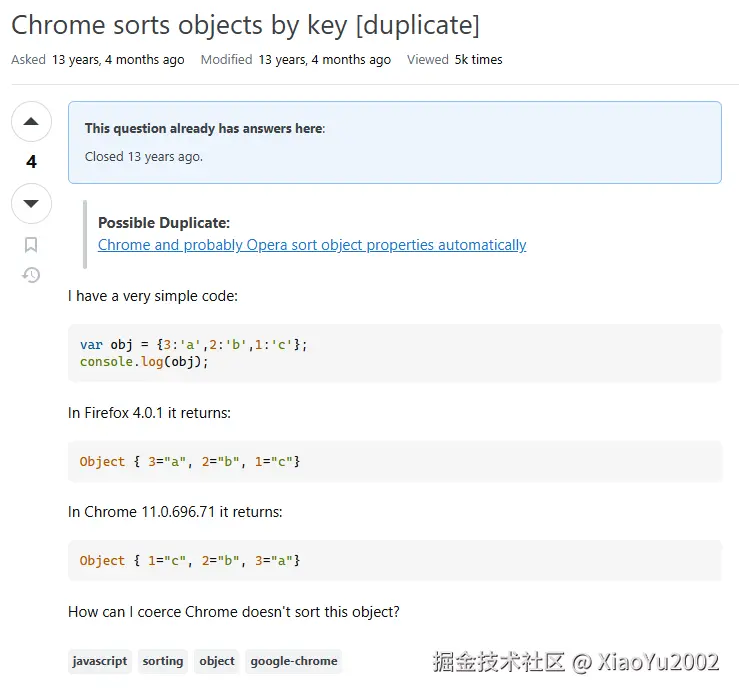Open the object tag

[217, 661]
